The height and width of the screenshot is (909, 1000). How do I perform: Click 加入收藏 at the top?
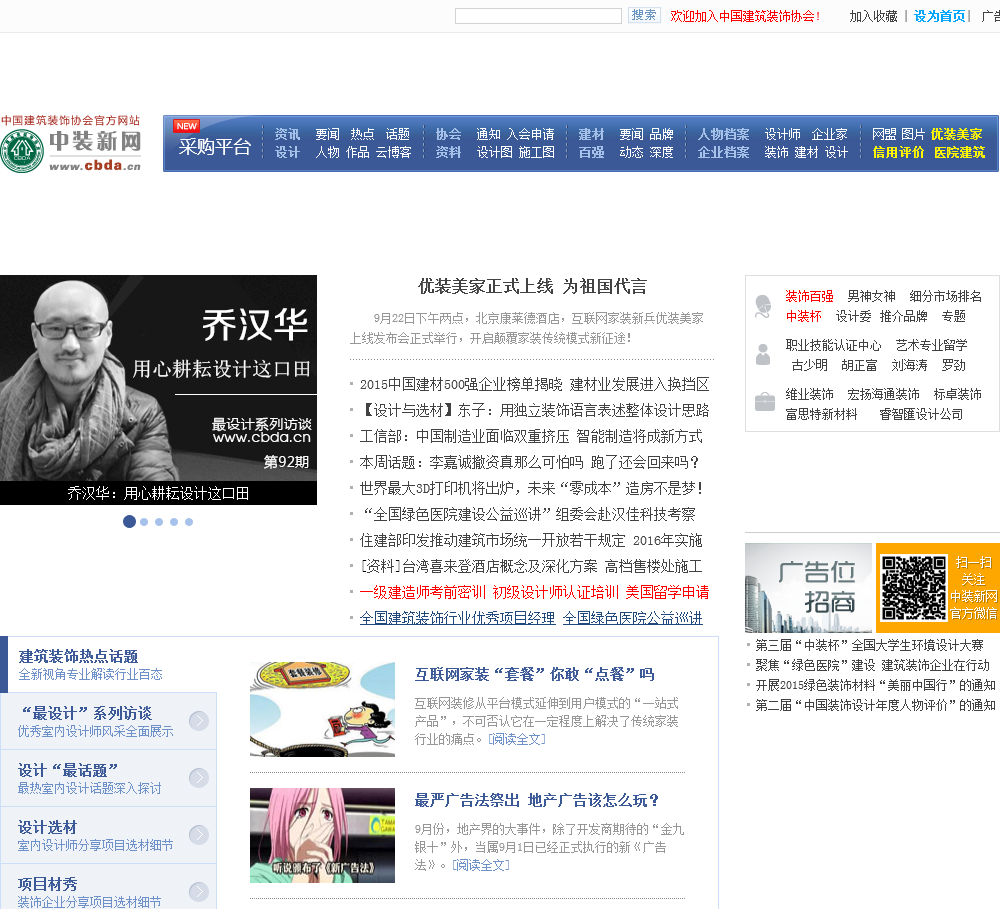tap(873, 17)
